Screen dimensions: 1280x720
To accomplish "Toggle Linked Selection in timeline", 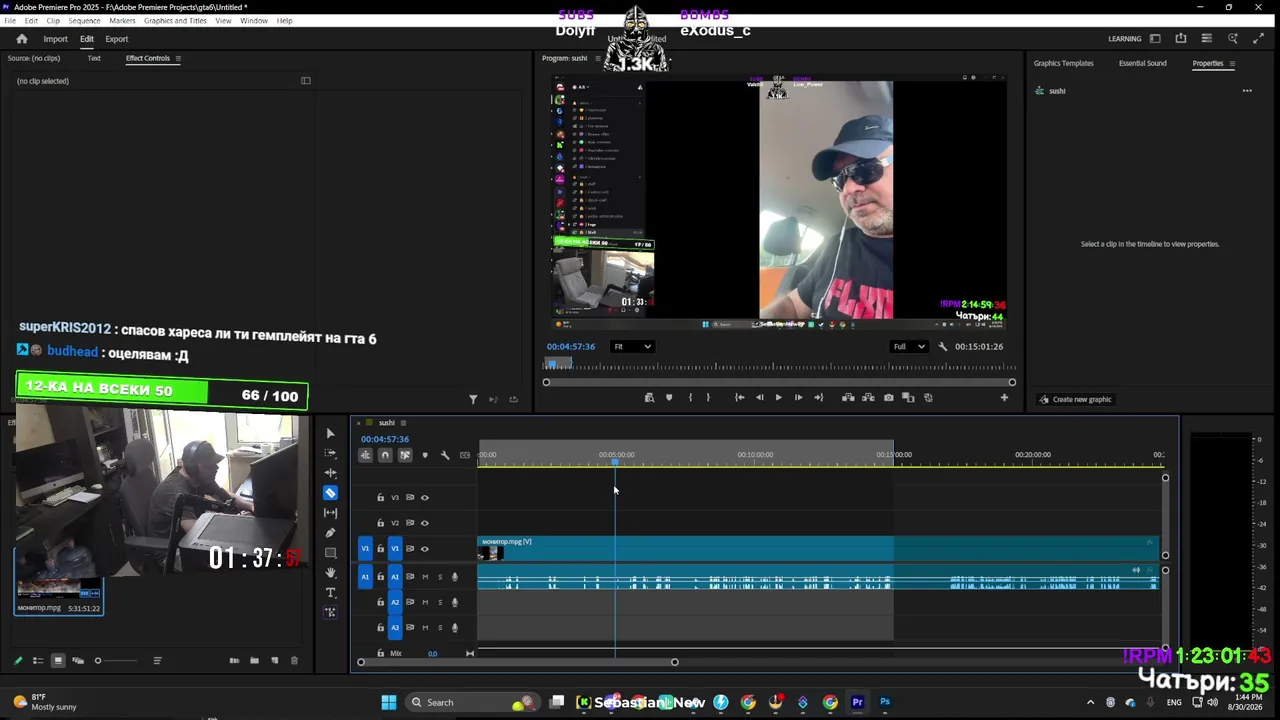I will [x=405, y=455].
